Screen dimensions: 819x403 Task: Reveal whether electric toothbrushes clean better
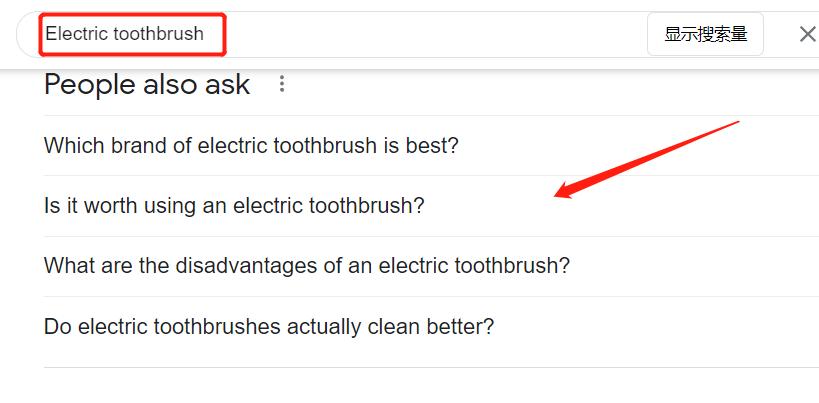(x=269, y=326)
